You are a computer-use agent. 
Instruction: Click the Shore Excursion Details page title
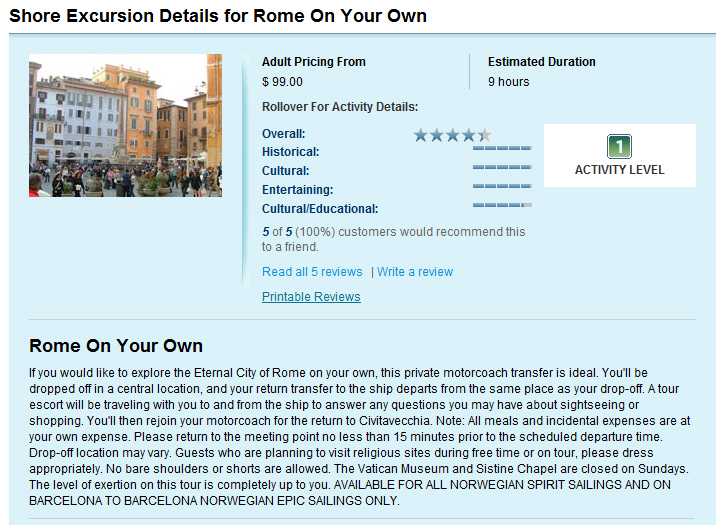pyautogui.click(x=218, y=16)
